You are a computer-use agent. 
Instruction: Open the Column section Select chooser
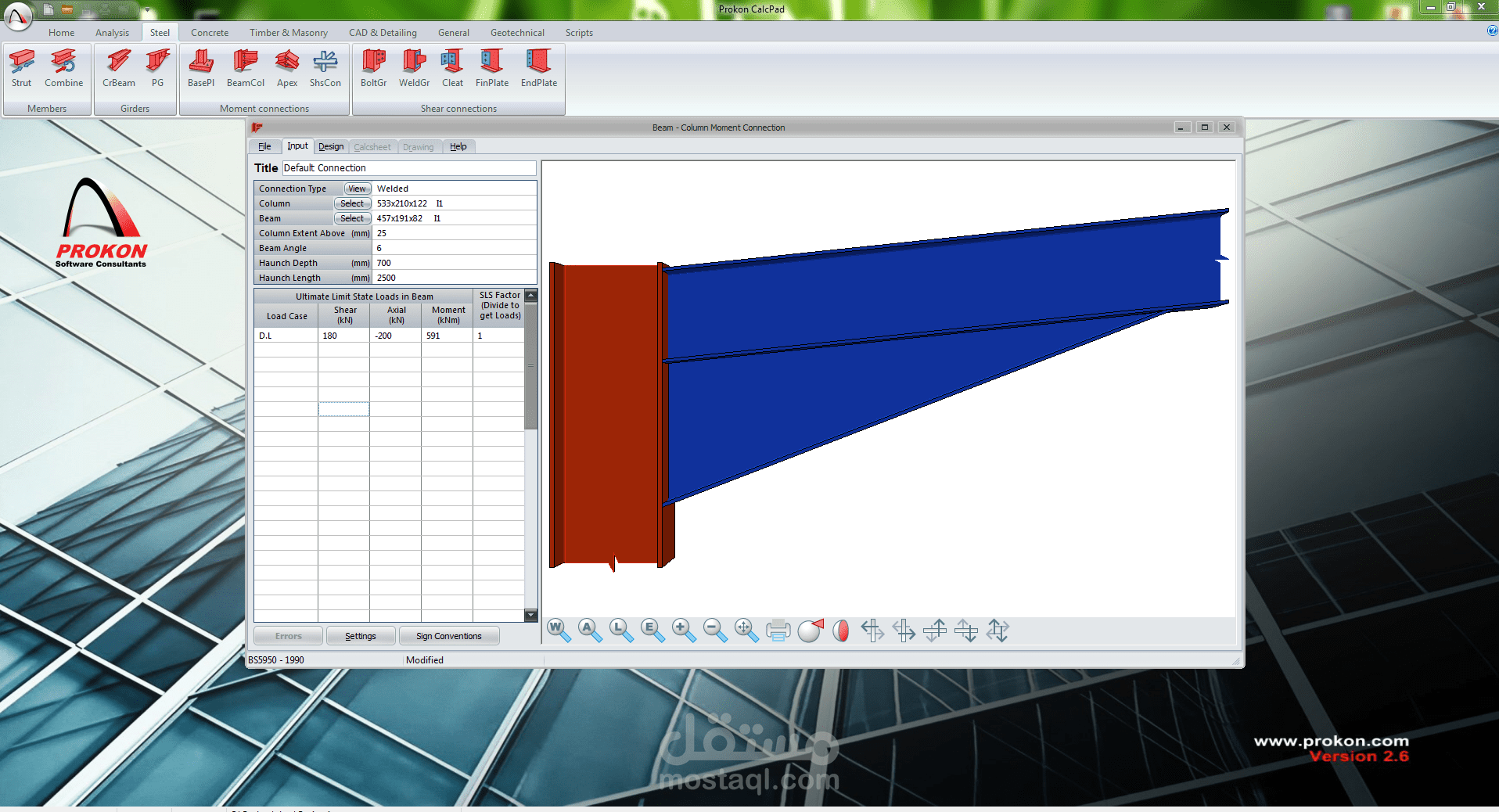(x=352, y=203)
